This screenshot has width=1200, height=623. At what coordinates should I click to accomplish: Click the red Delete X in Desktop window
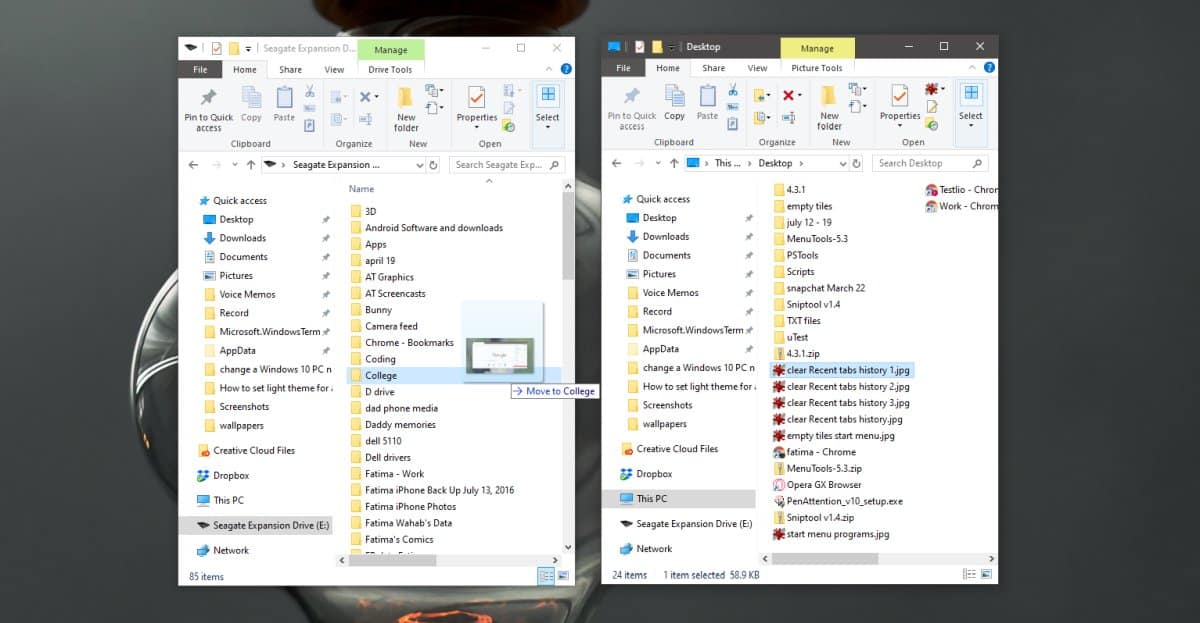coord(787,95)
